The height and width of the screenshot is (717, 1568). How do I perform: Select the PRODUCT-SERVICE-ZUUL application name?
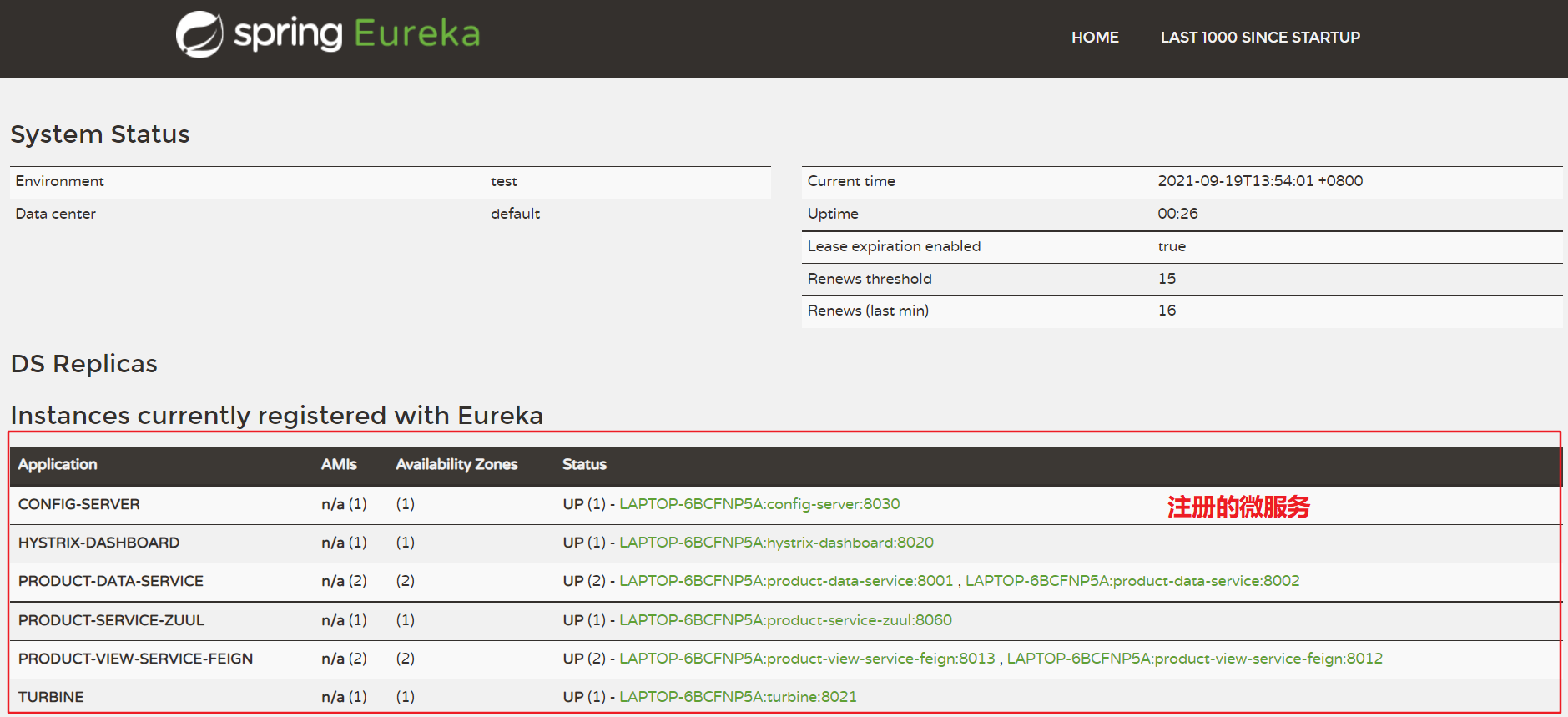point(111,620)
